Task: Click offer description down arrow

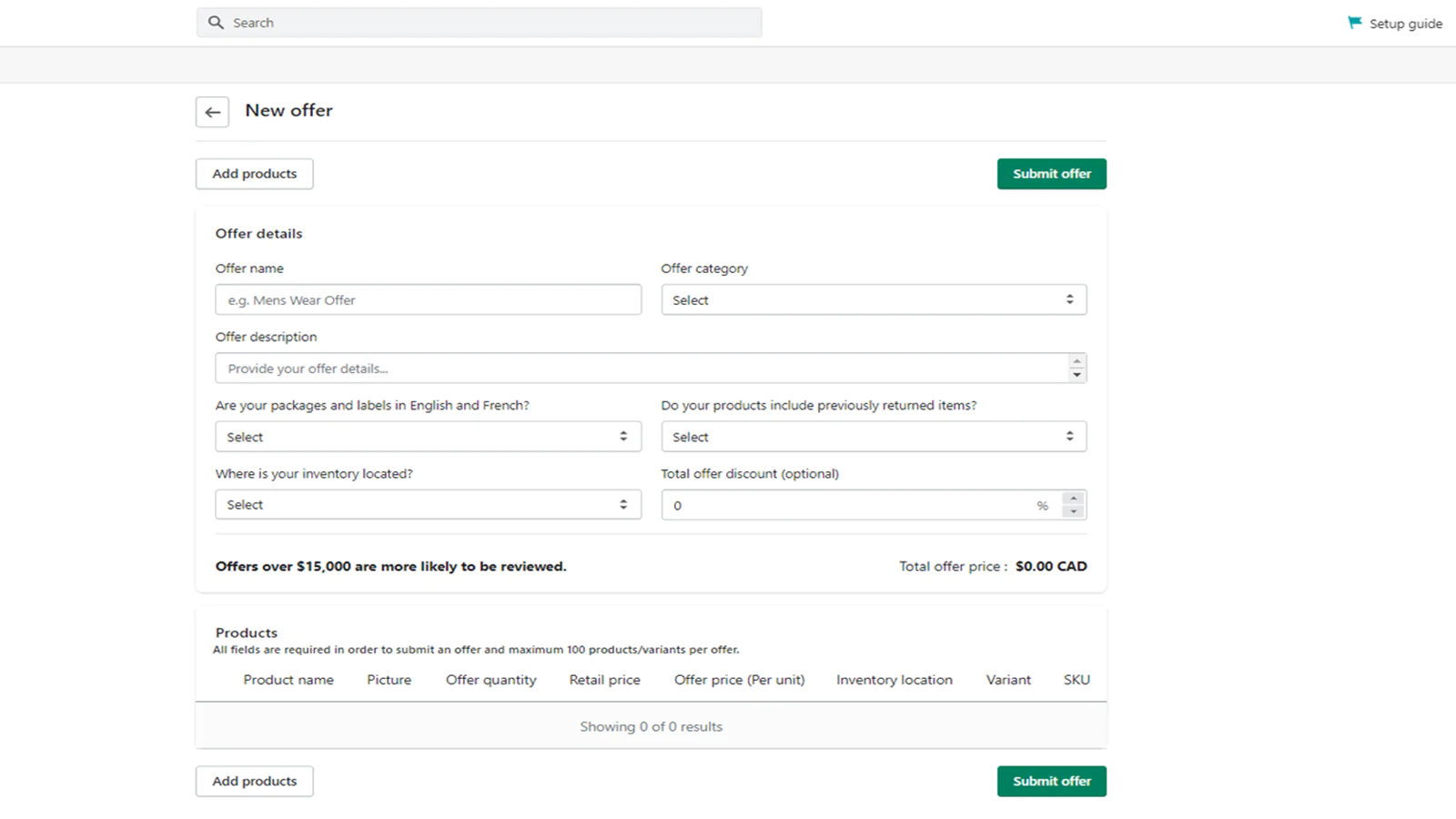Action: point(1077,375)
